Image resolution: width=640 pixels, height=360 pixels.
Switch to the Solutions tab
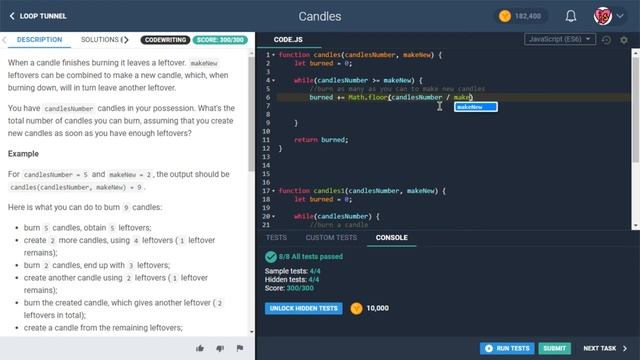pyautogui.click(x=100, y=40)
